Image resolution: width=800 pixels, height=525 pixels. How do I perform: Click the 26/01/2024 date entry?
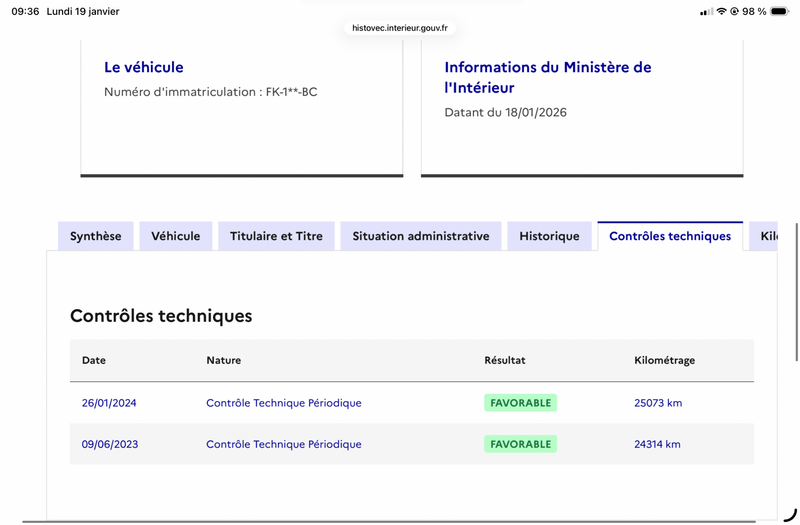click(x=109, y=403)
